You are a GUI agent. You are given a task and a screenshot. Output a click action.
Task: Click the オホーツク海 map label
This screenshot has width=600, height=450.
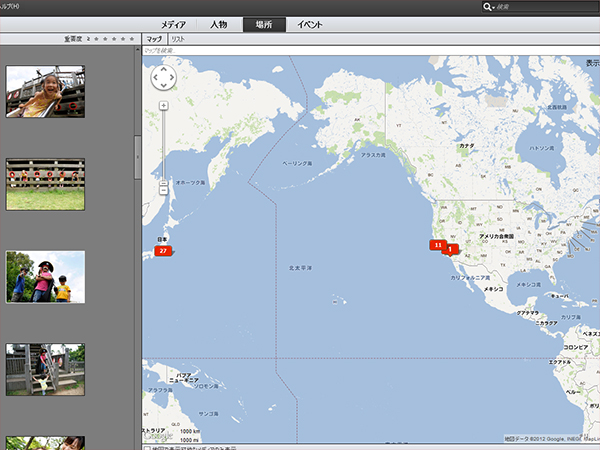tap(190, 183)
